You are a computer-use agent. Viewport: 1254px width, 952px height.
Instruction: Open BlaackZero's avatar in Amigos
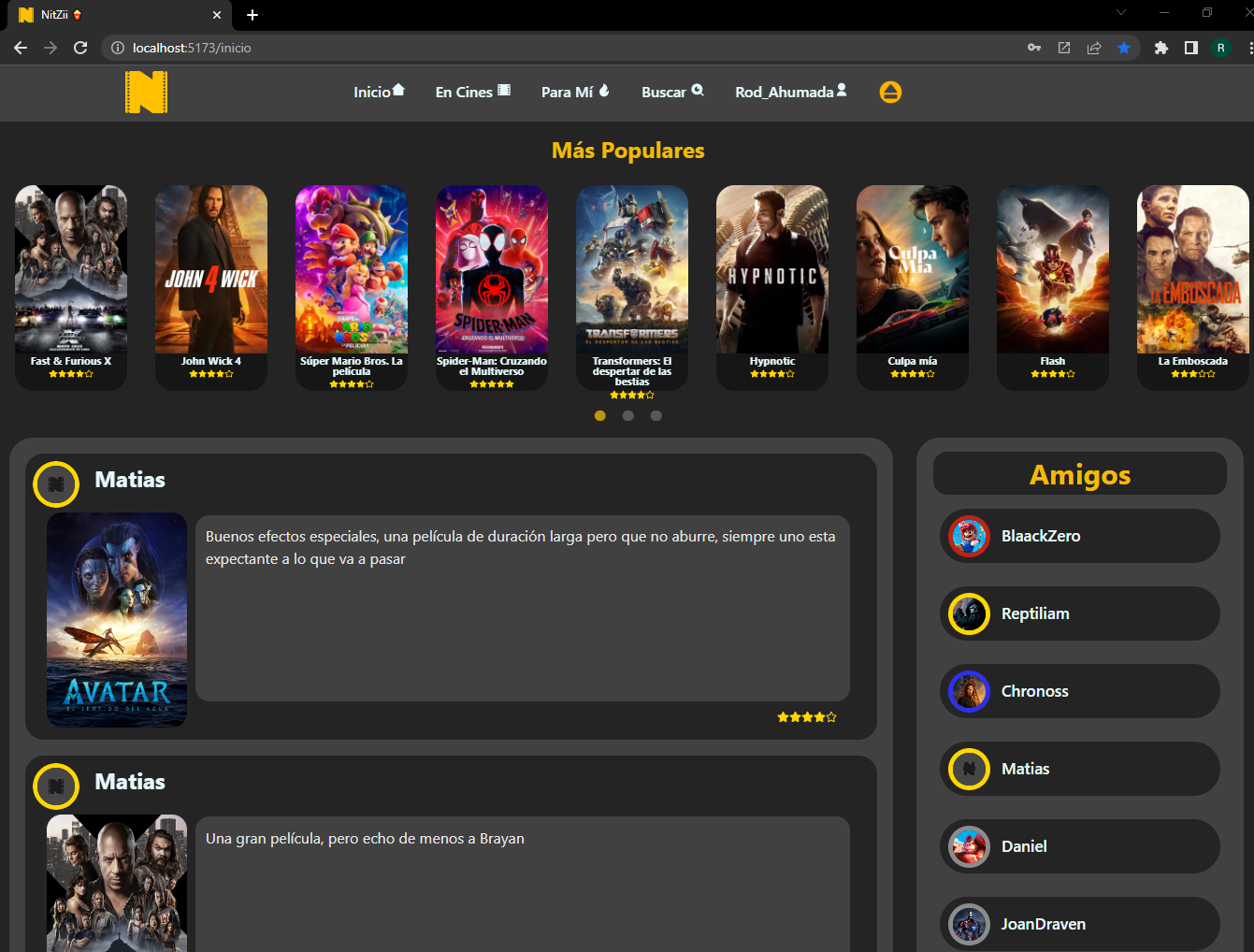point(969,536)
